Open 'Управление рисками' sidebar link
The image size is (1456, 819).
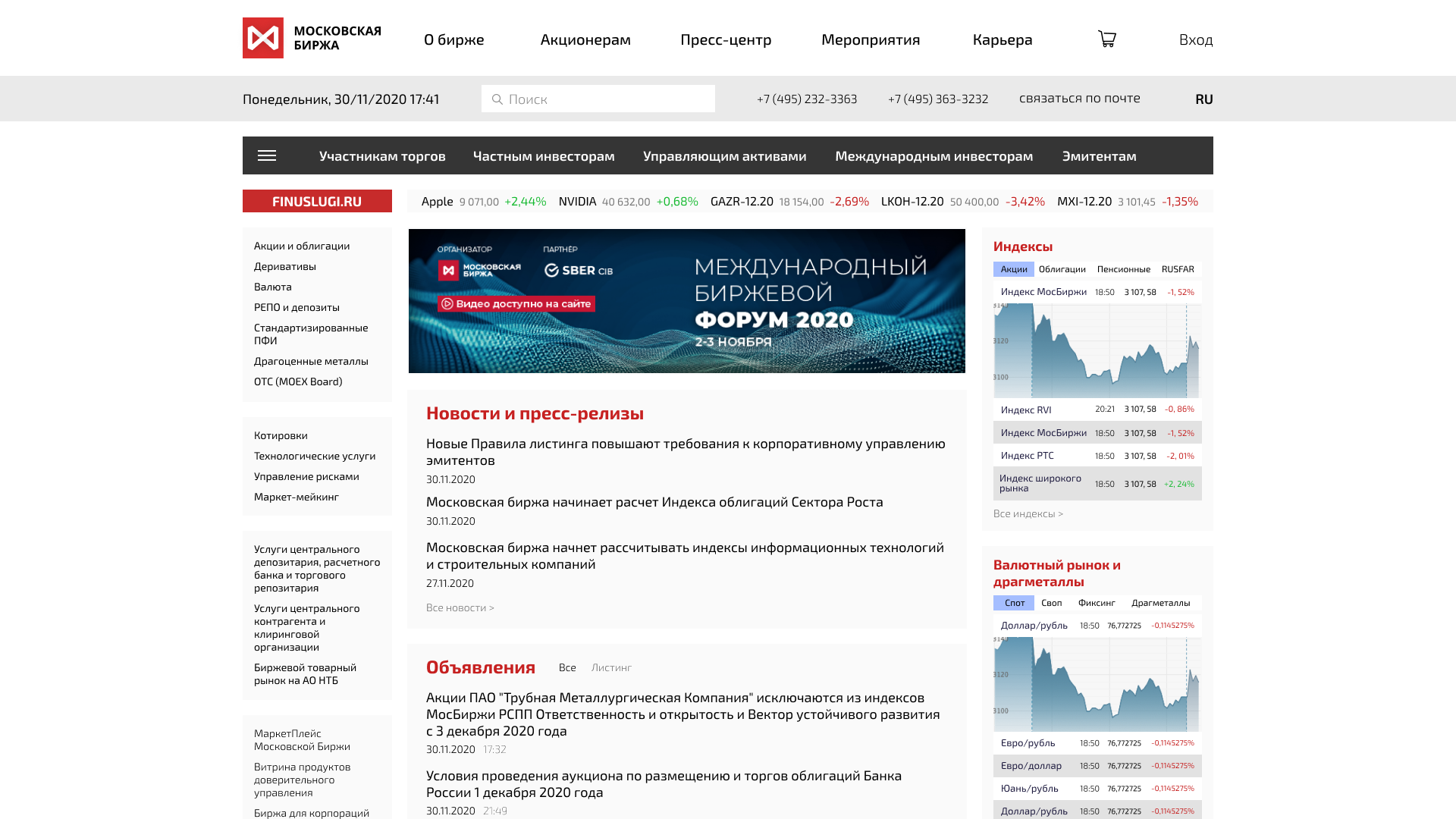306,476
